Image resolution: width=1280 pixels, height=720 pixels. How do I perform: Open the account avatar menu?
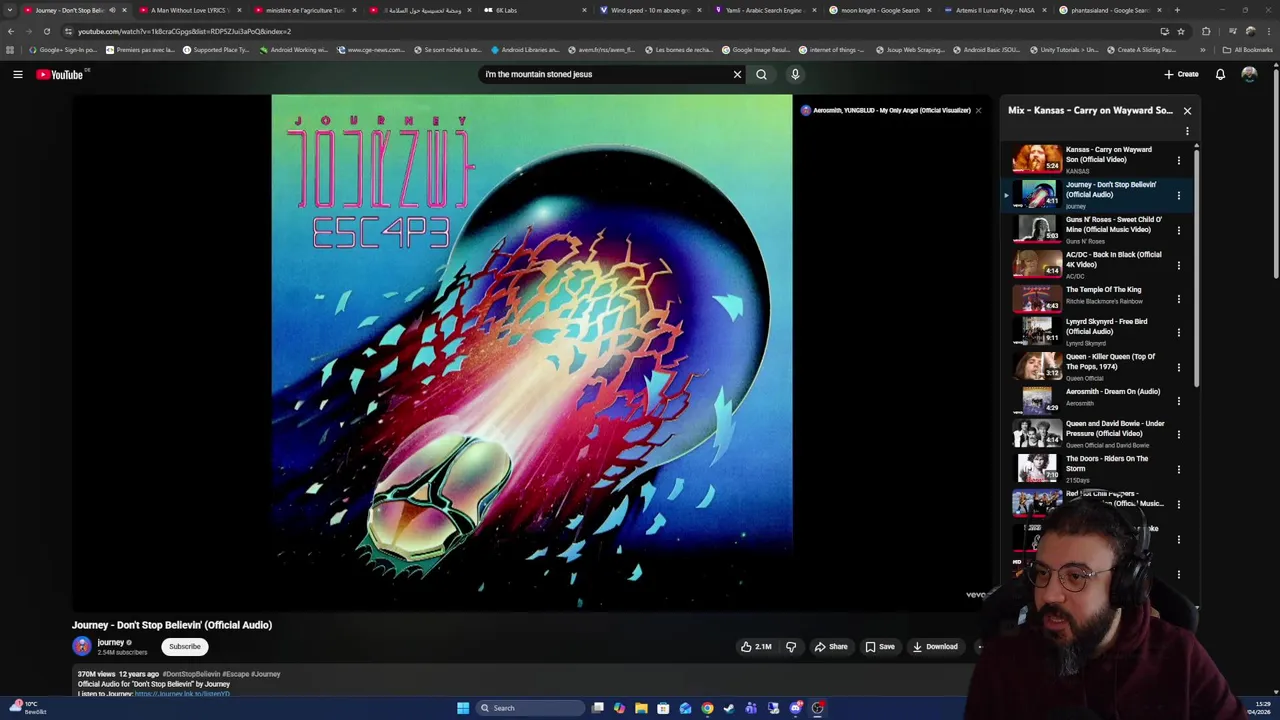(1249, 74)
